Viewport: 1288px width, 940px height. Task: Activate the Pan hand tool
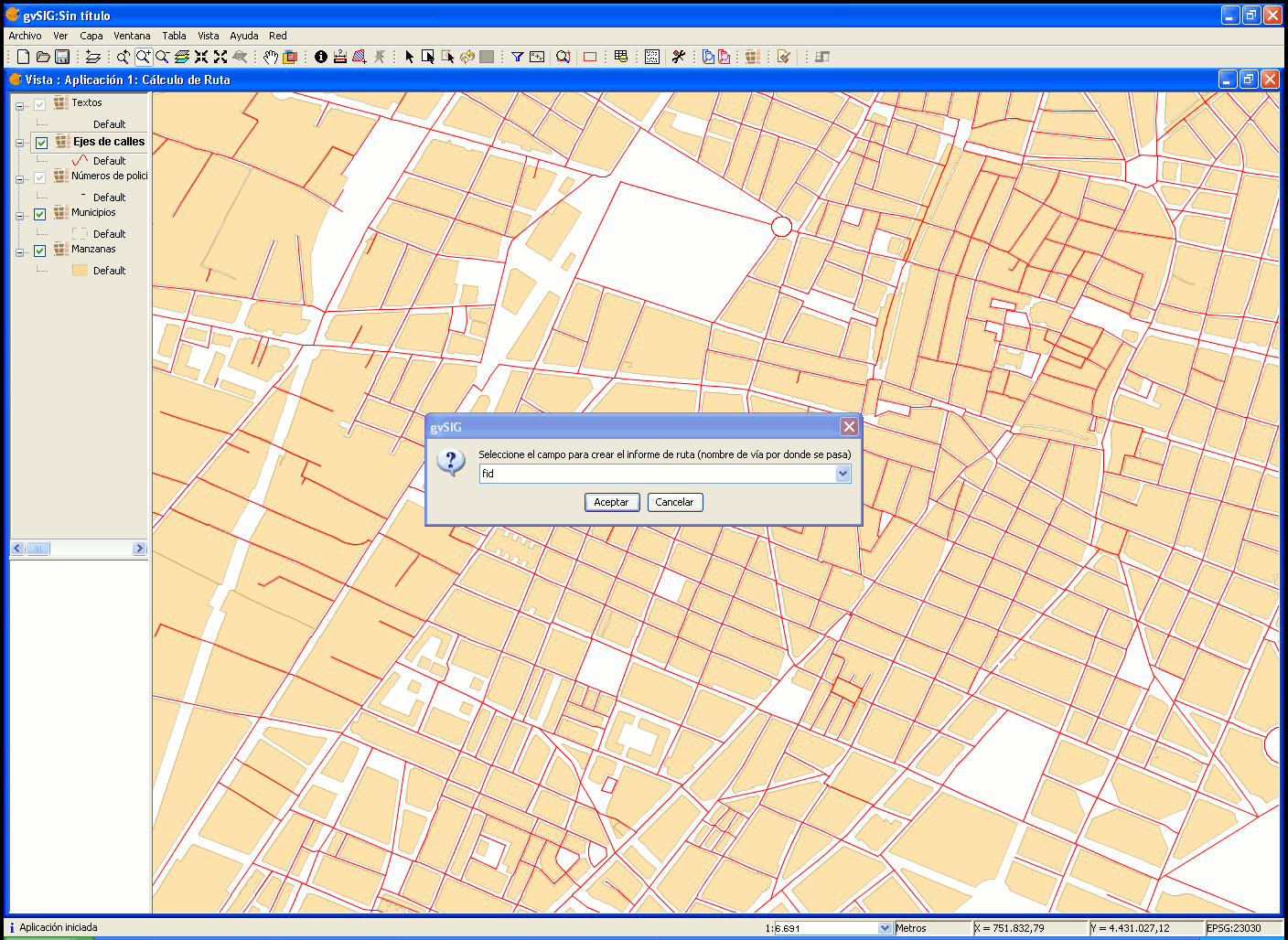271,57
